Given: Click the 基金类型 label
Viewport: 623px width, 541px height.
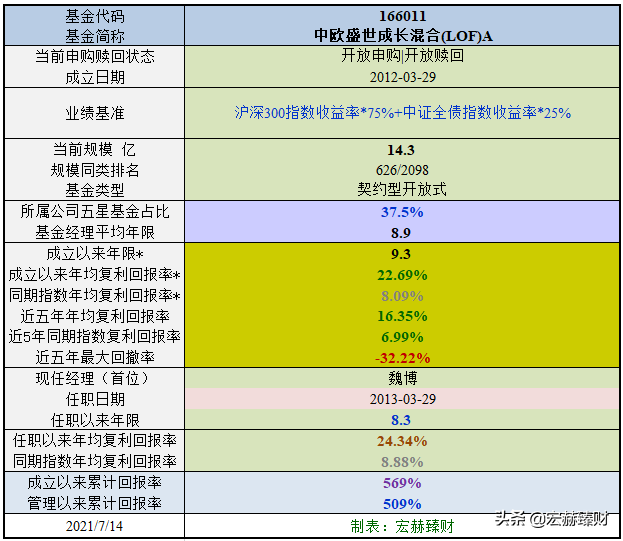Looking at the screenshot, I should 95,190.
